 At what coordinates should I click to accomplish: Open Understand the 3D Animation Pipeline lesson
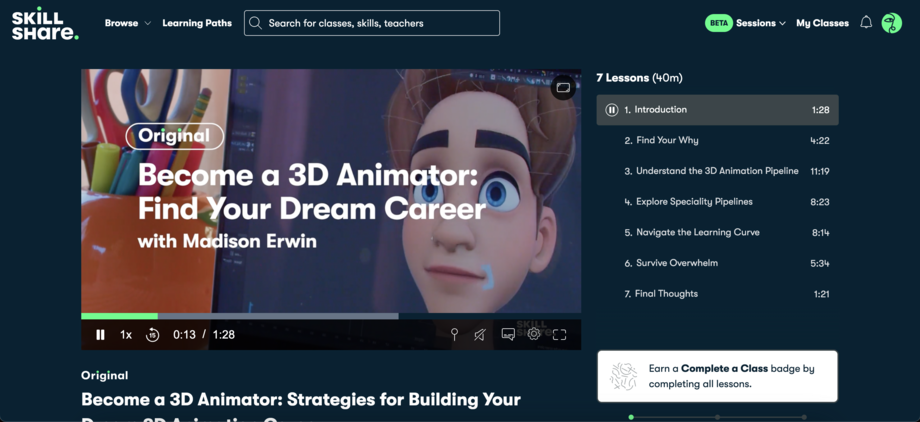tap(718, 171)
